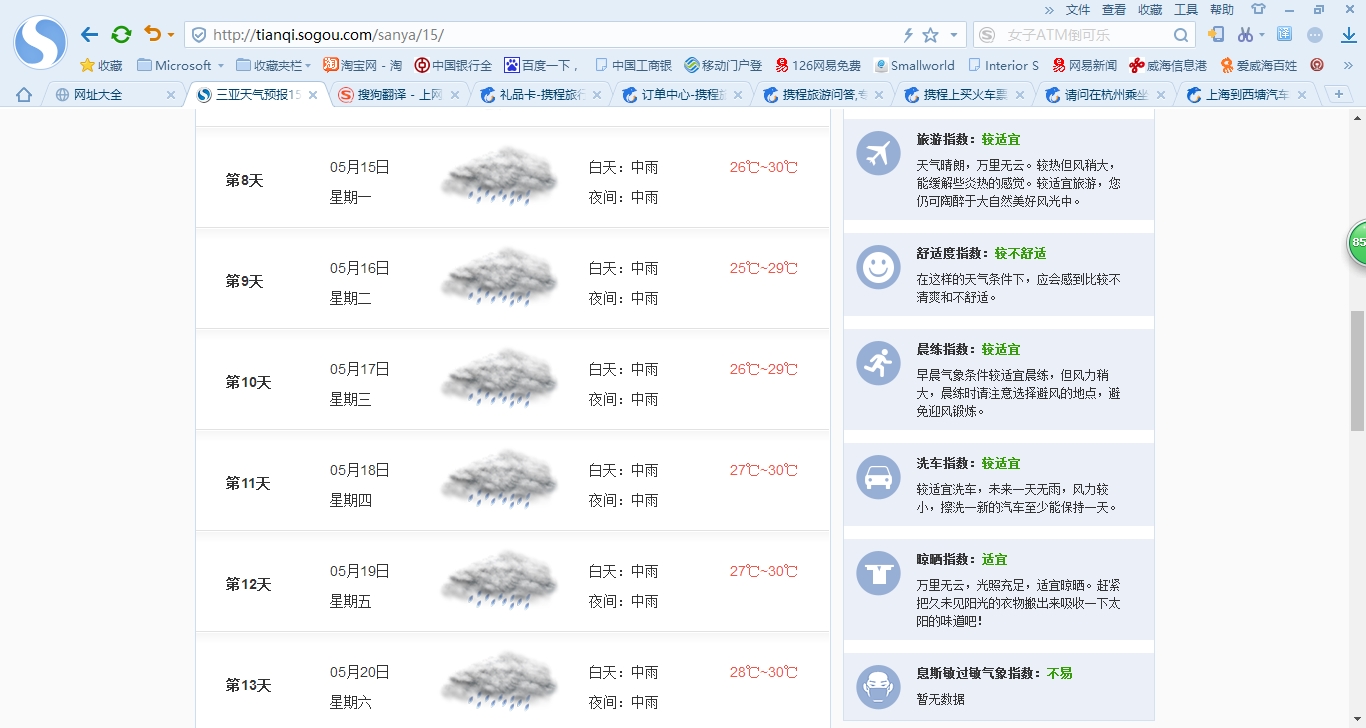Click the red circular bookmark icon
1366x728 pixels.
[1317, 65]
